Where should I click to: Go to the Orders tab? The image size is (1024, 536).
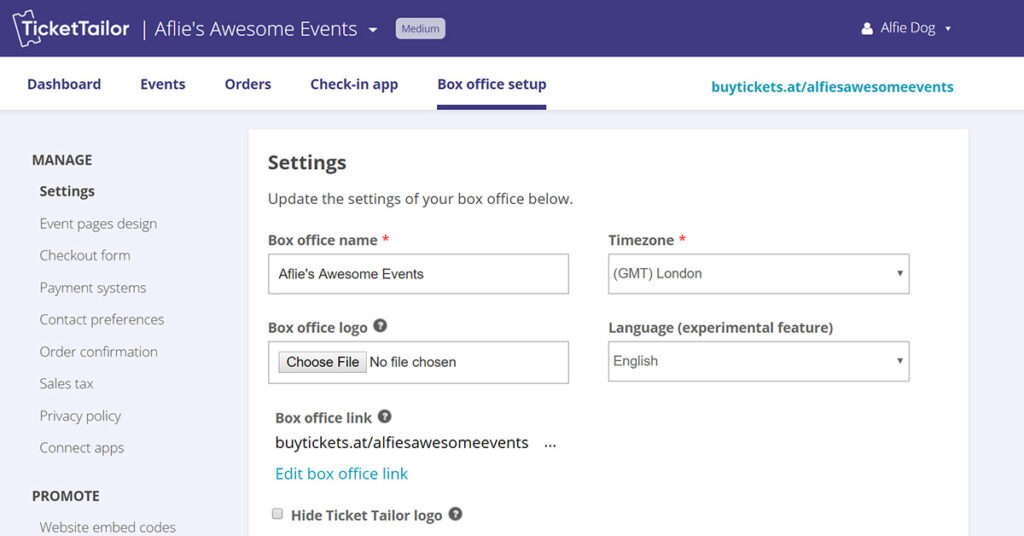pyautogui.click(x=248, y=84)
